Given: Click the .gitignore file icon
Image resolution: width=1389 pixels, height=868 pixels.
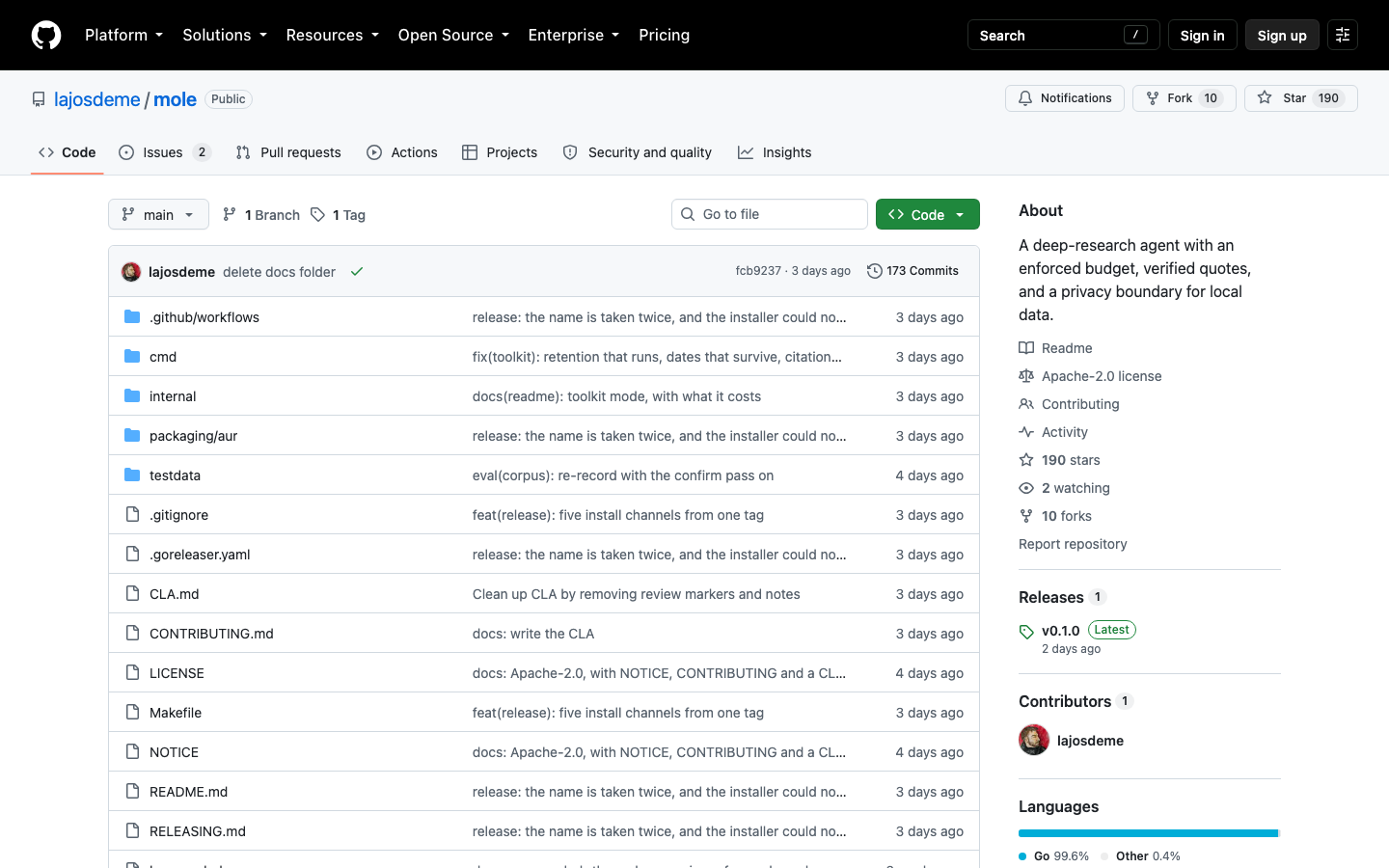Looking at the screenshot, I should pyautogui.click(x=132, y=515).
